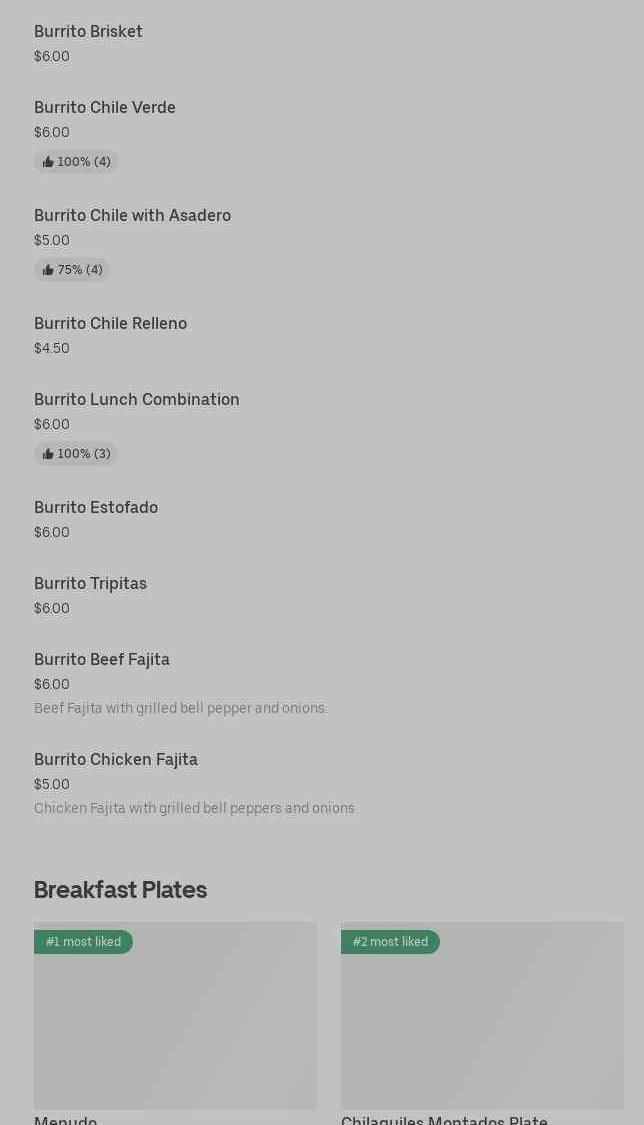Click the #1 most liked badge
The height and width of the screenshot is (1125, 644).
[x=83, y=942]
